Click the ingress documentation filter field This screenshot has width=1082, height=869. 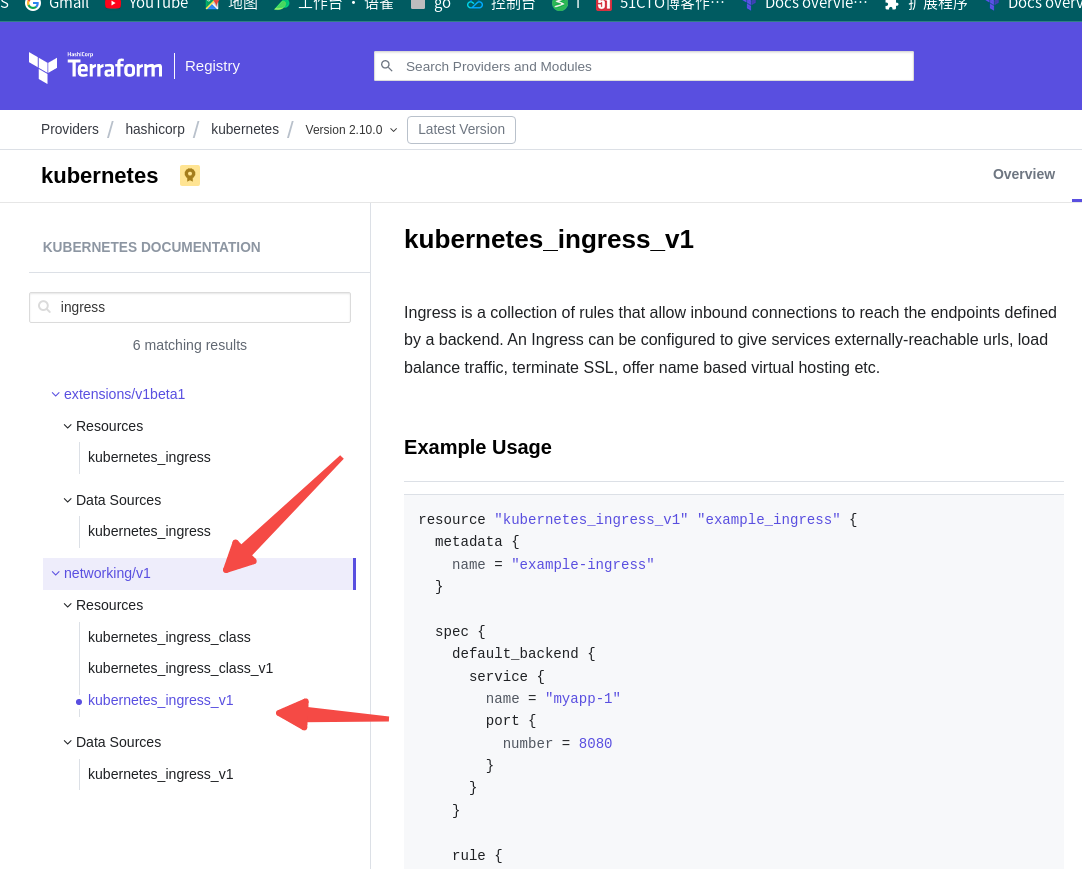pyautogui.click(x=190, y=307)
